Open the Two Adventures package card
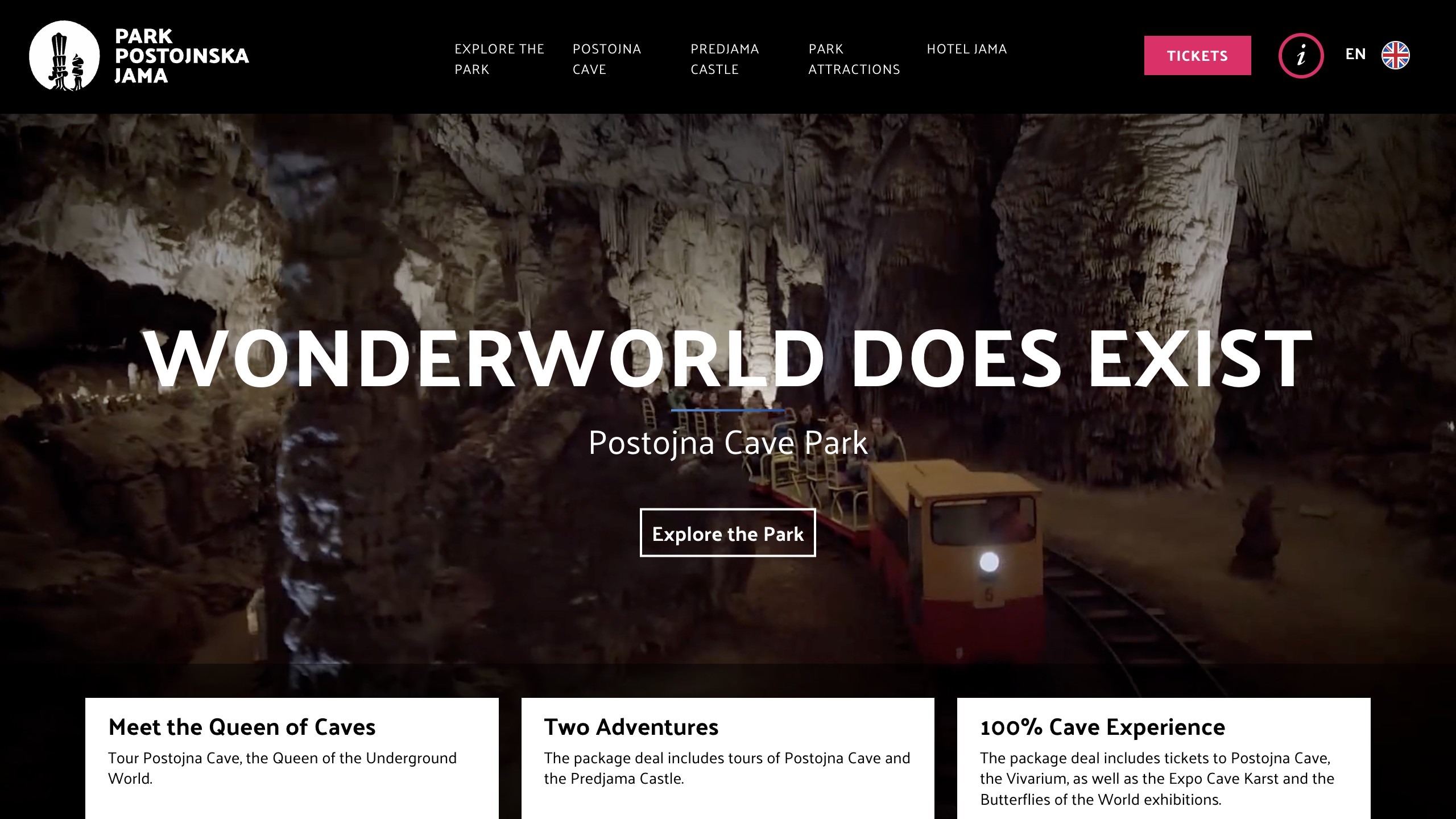The width and height of the screenshot is (1456, 819). click(727, 758)
